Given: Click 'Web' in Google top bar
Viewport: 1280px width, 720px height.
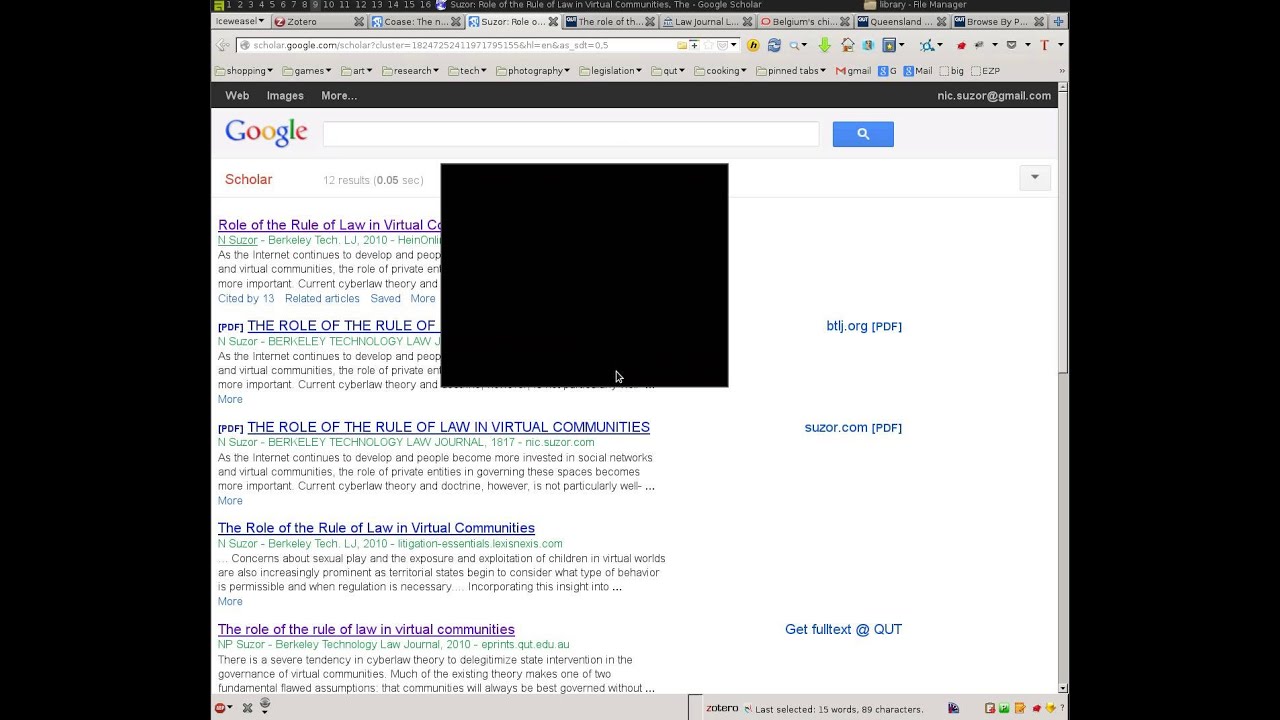Looking at the screenshot, I should [x=237, y=96].
